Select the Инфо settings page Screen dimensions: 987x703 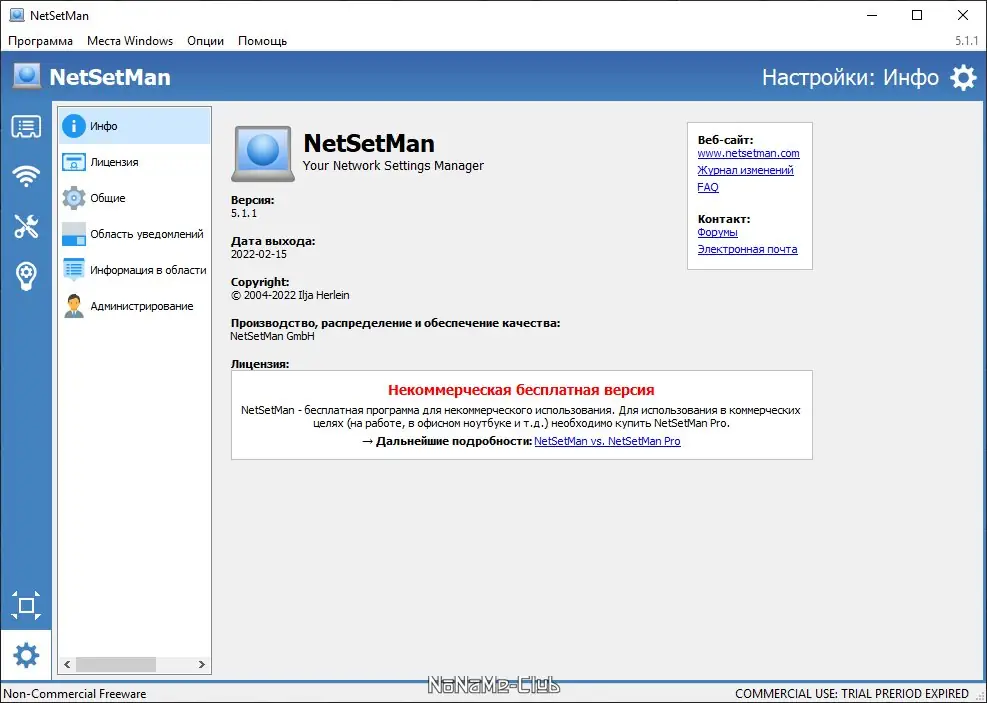coord(135,126)
